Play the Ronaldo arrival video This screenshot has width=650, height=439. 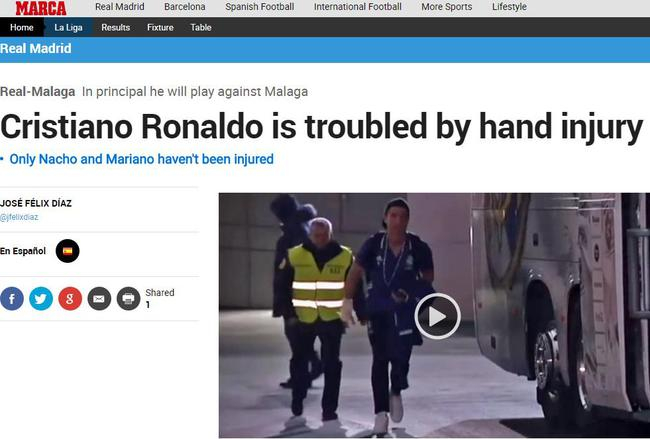(x=437, y=316)
